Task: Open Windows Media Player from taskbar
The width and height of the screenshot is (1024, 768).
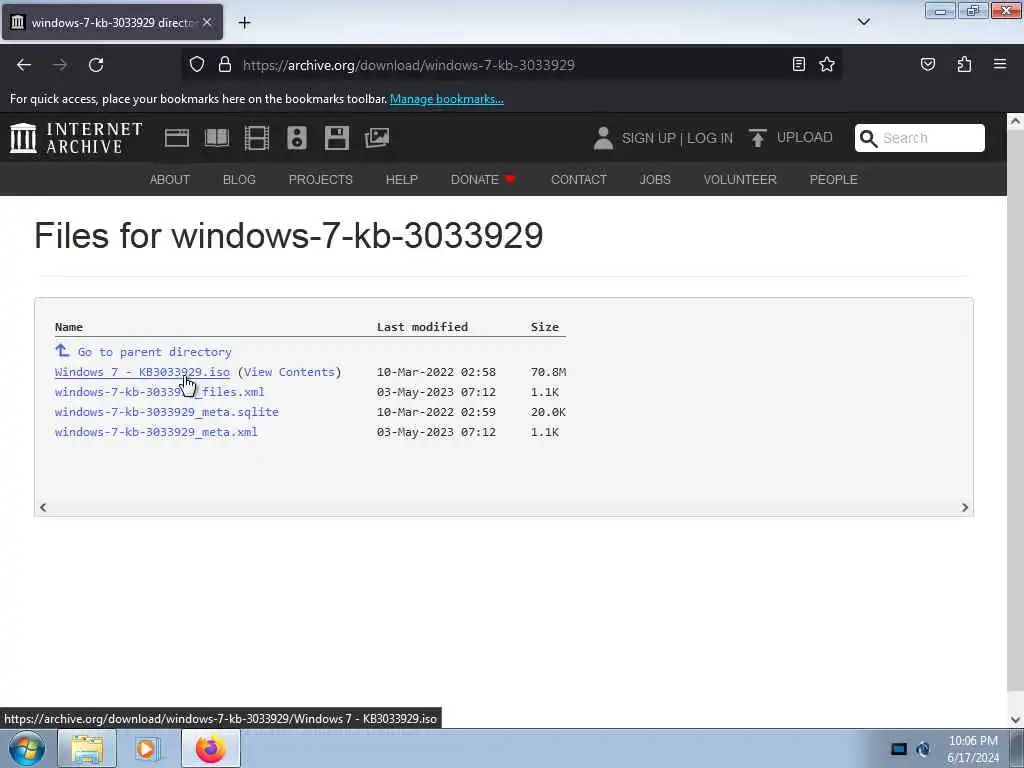Action: click(147, 748)
